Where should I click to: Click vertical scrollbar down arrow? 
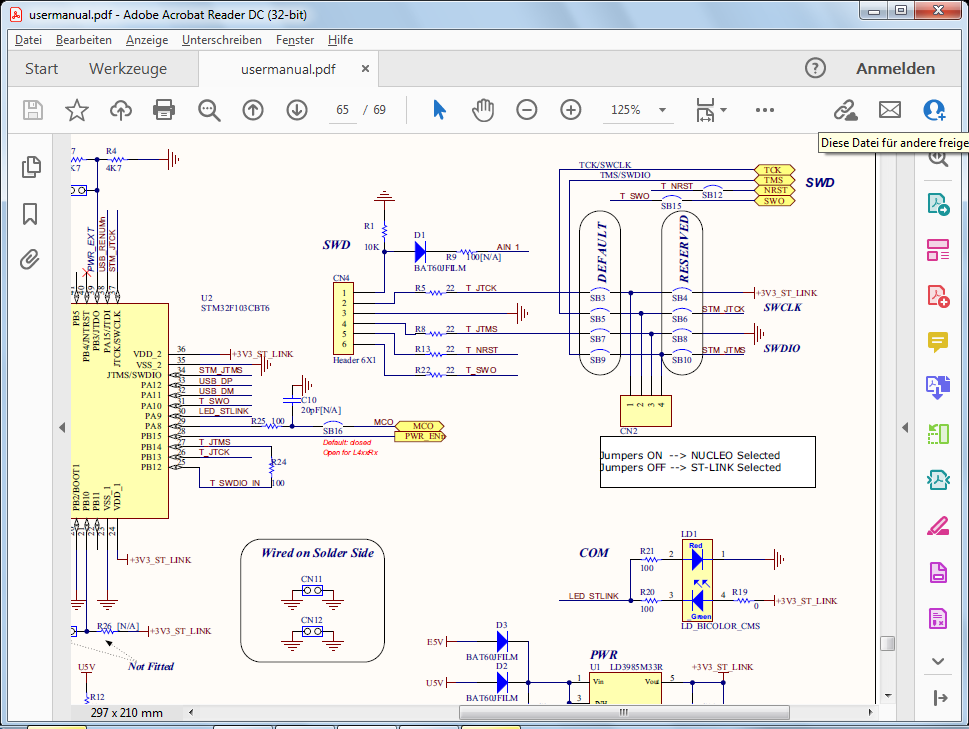(x=887, y=696)
